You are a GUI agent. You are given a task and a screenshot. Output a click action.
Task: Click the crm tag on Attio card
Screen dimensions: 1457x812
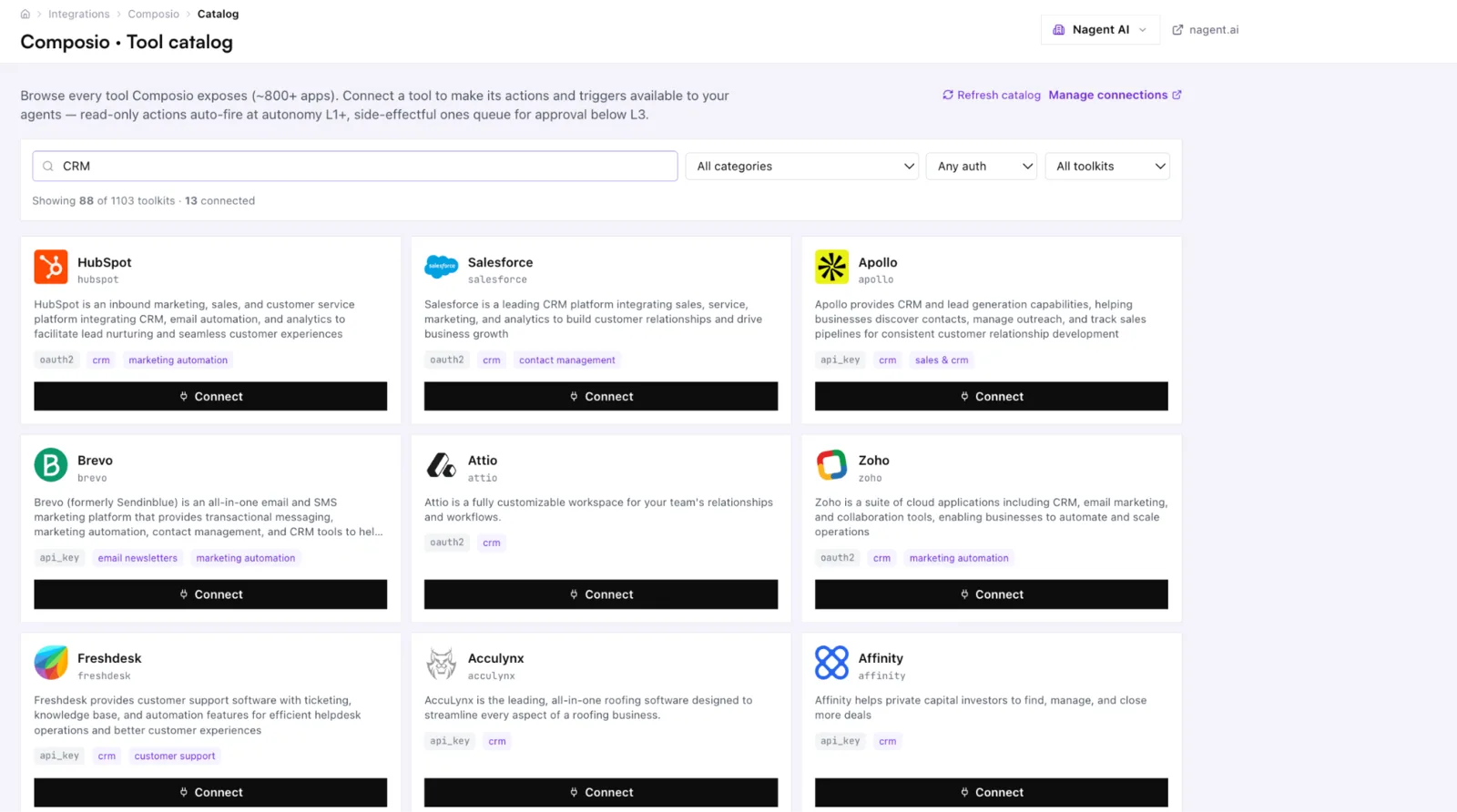pos(492,543)
